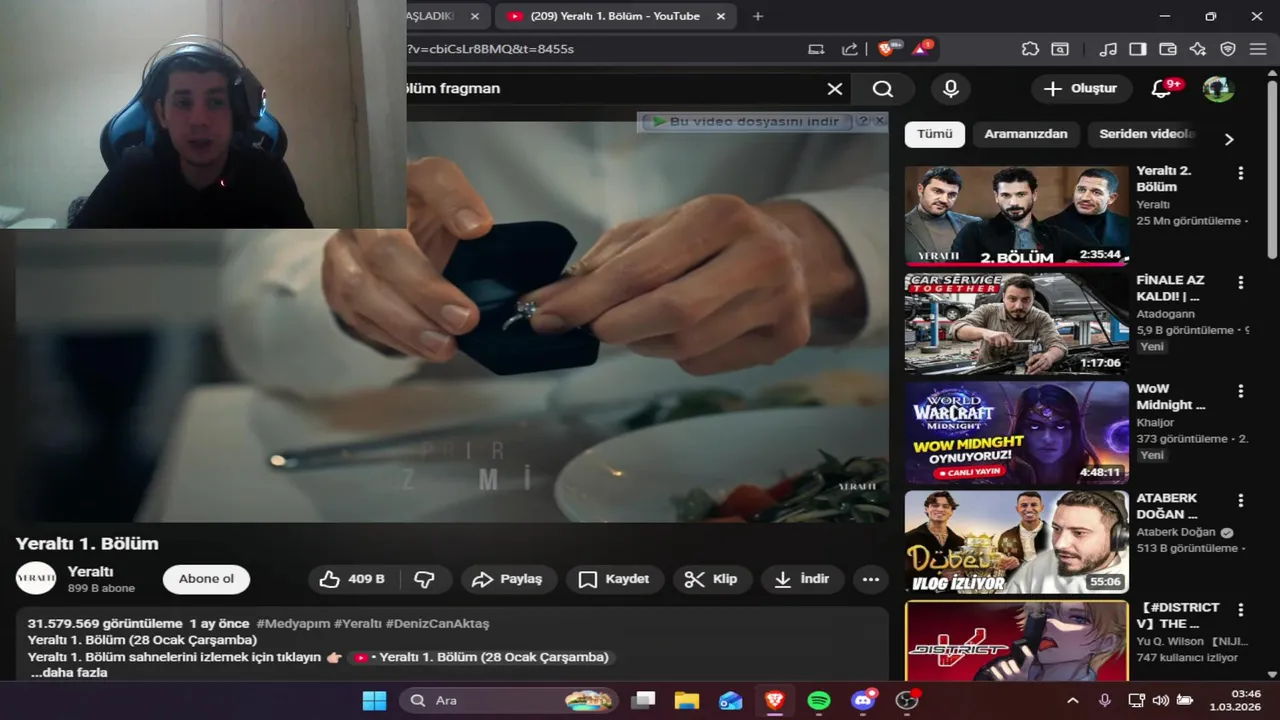
Task: Click the screen-cast icon in address bar
Action: coord(816,48)
